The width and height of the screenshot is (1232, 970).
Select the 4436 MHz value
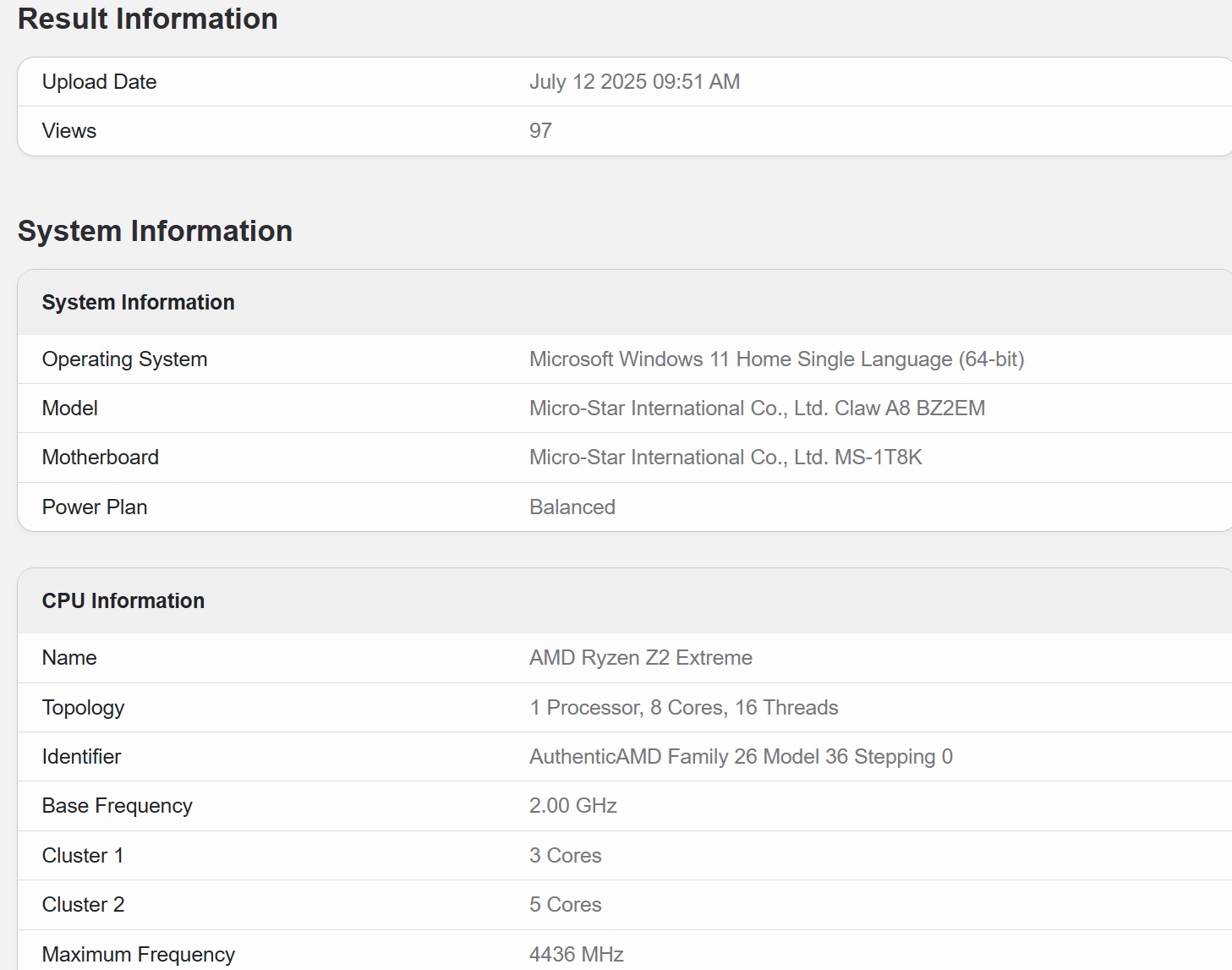coord(577,955)
